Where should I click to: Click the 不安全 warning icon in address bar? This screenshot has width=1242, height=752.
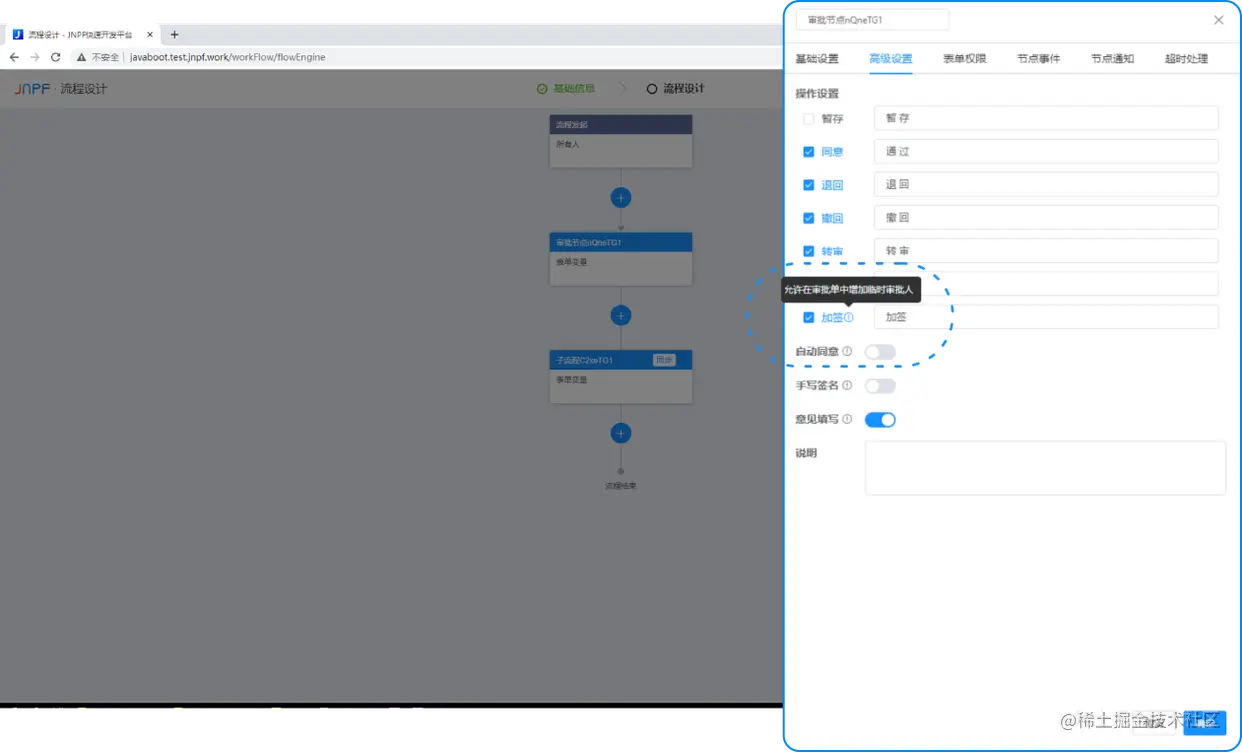[x=80, y=57]
